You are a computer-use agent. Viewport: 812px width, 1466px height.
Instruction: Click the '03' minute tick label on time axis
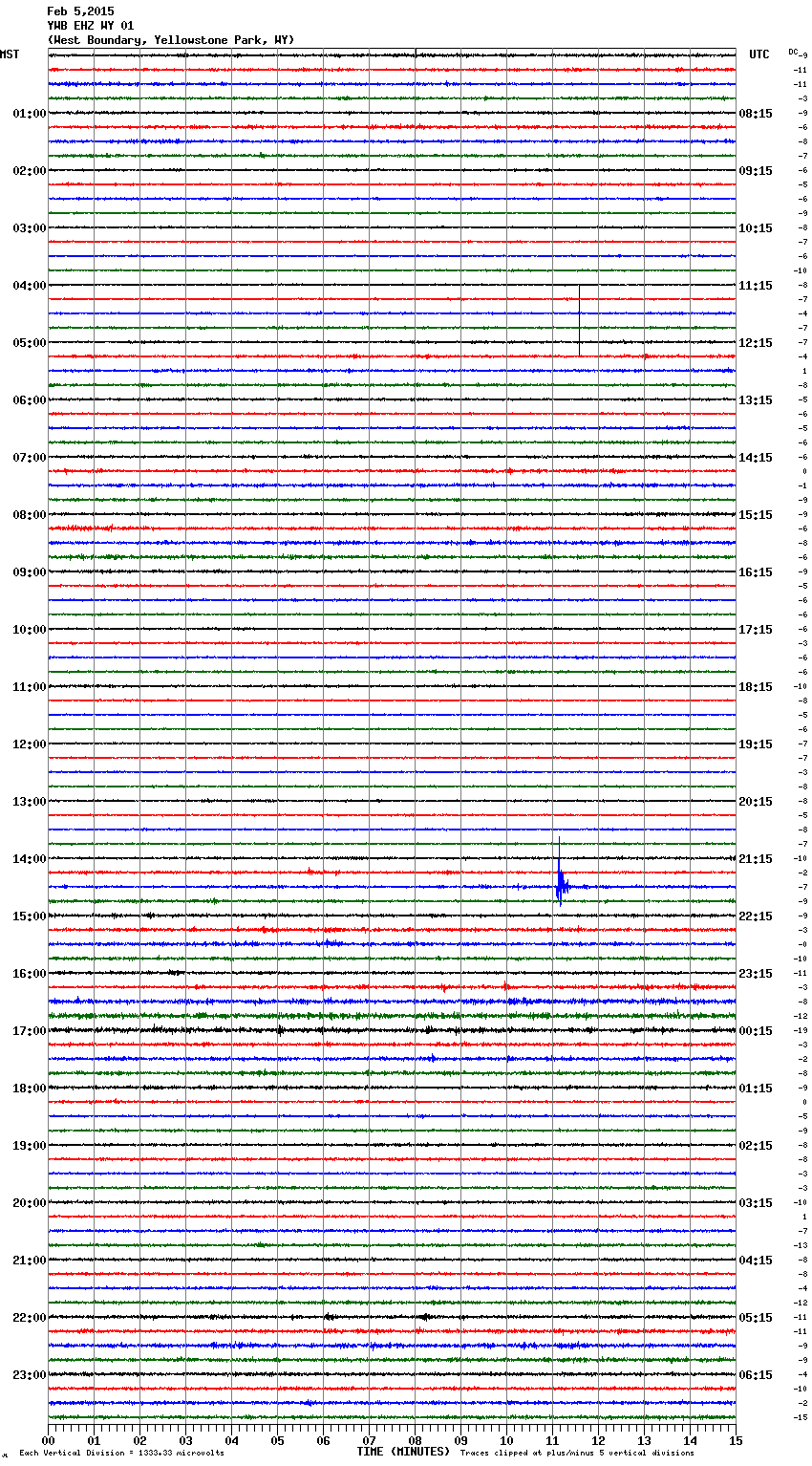[x=185, y=1440]
